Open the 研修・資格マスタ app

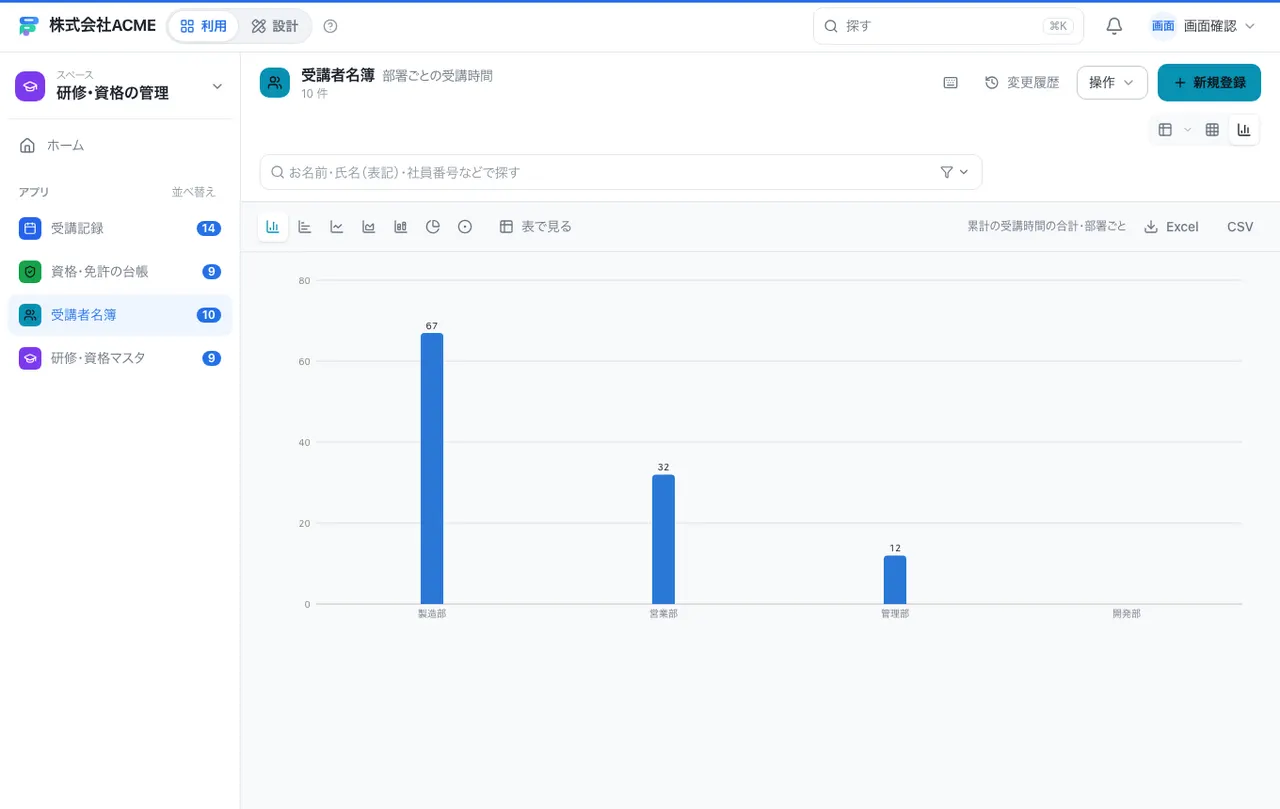pos(120,358)
